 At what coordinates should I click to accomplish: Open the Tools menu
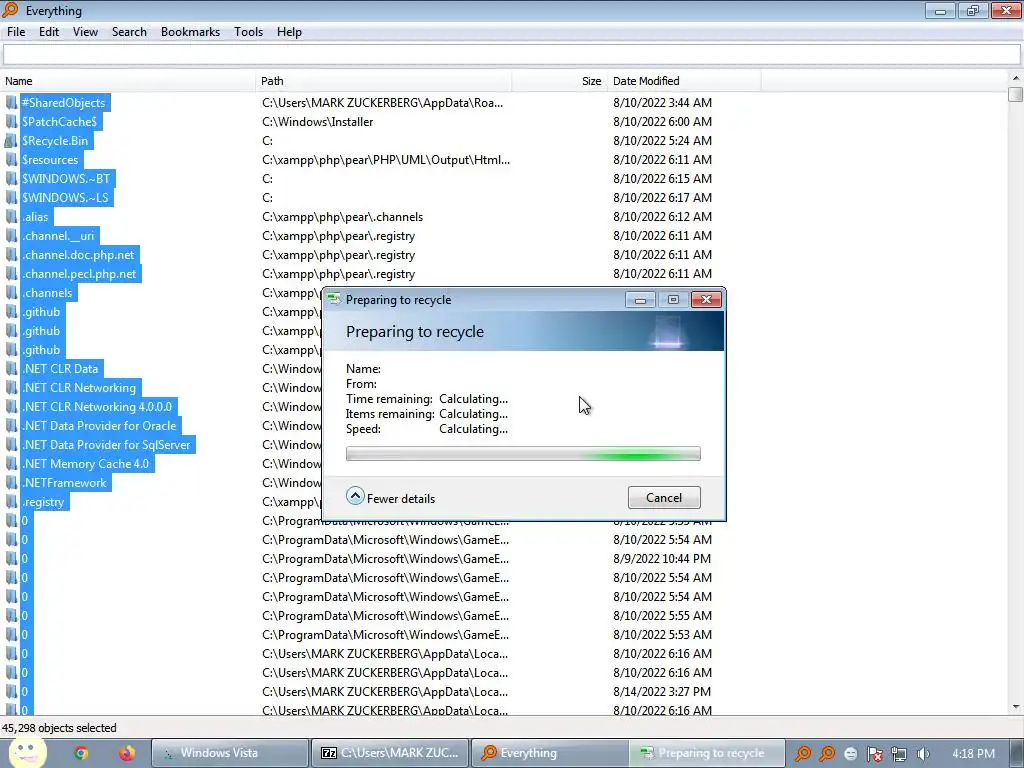click(248, 32)
